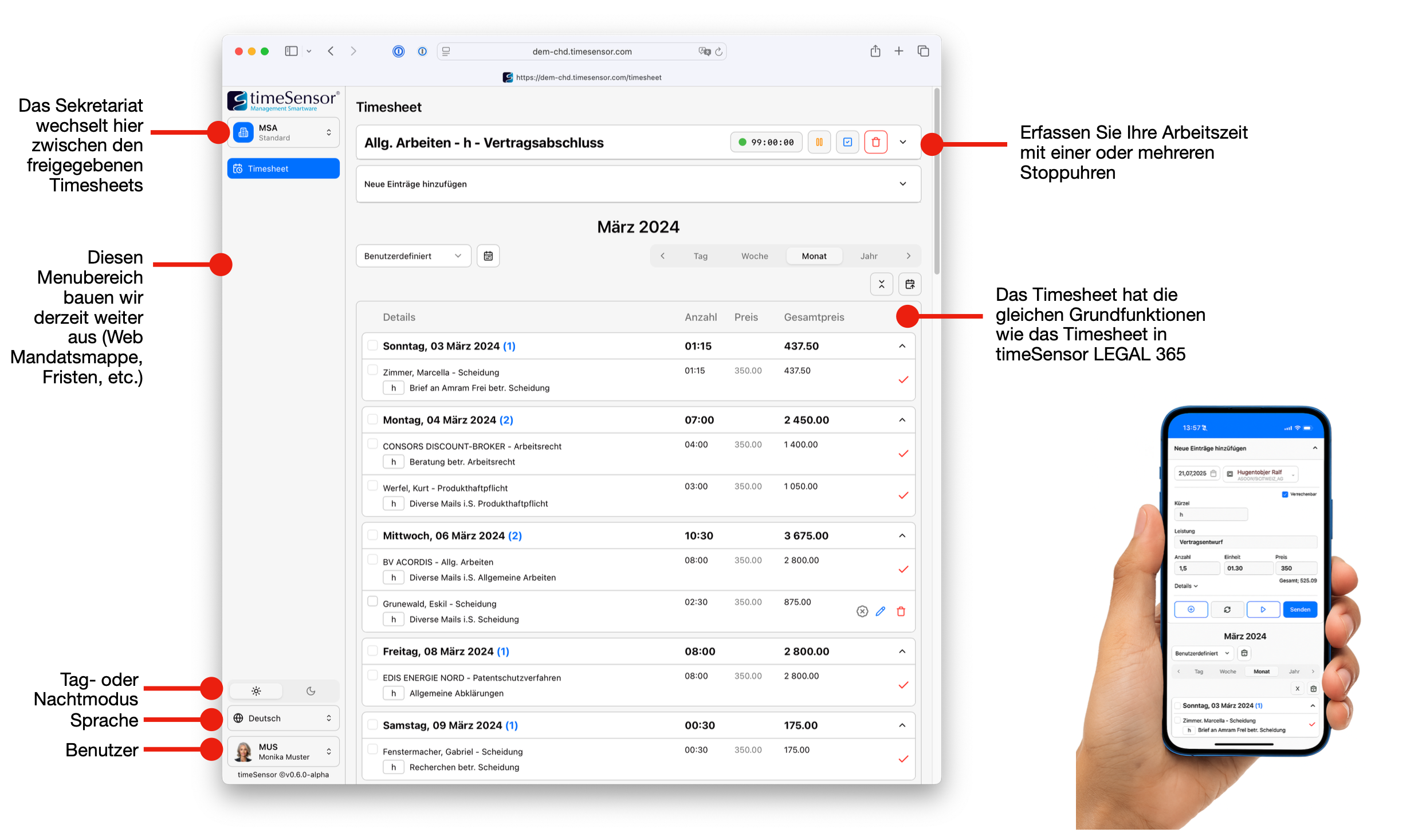Collapse Sonntag, 03 März 2024 group
Screen dimensions: 1414x840
click(902, 346)
